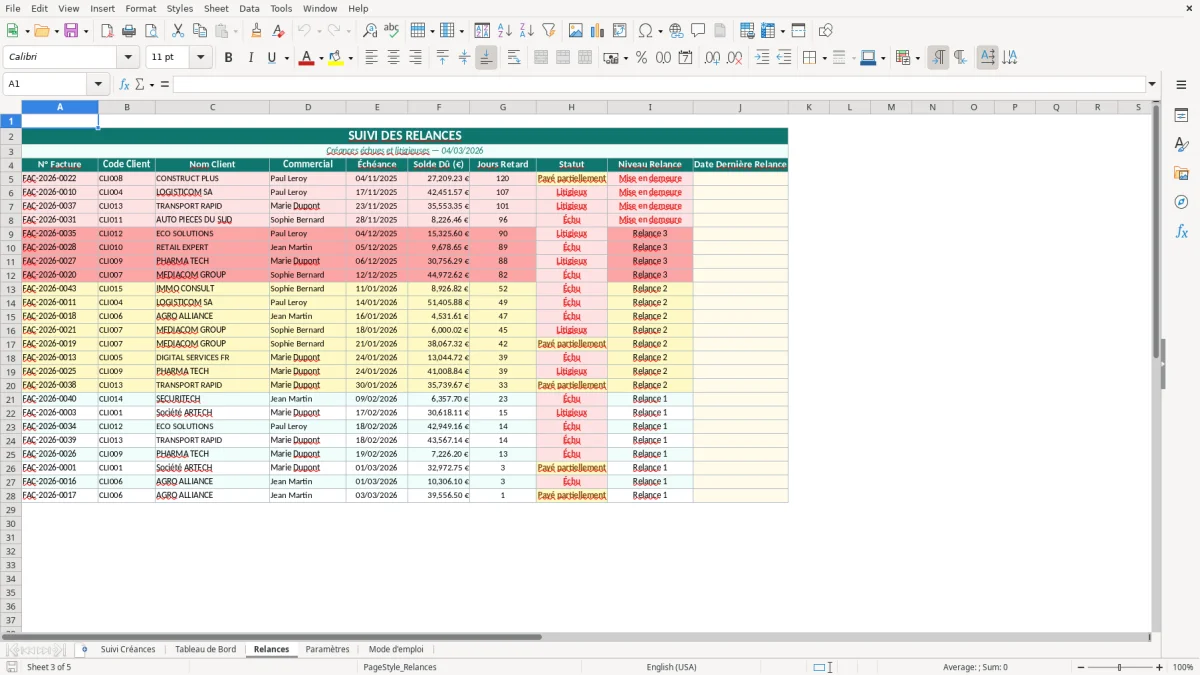Click the Save document icon
The width and height of the screenshot is (1200, 675).
[71, 31]
